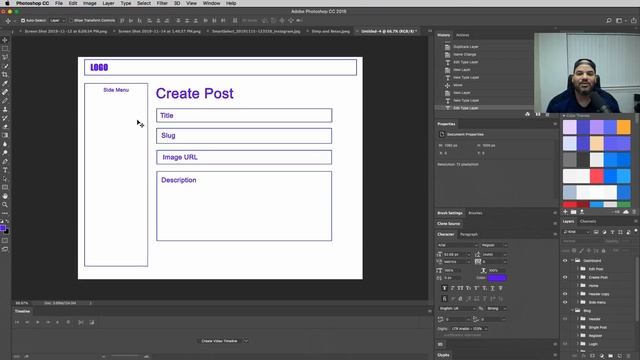Open the English: UK language dropdown

tap(457, 309)
